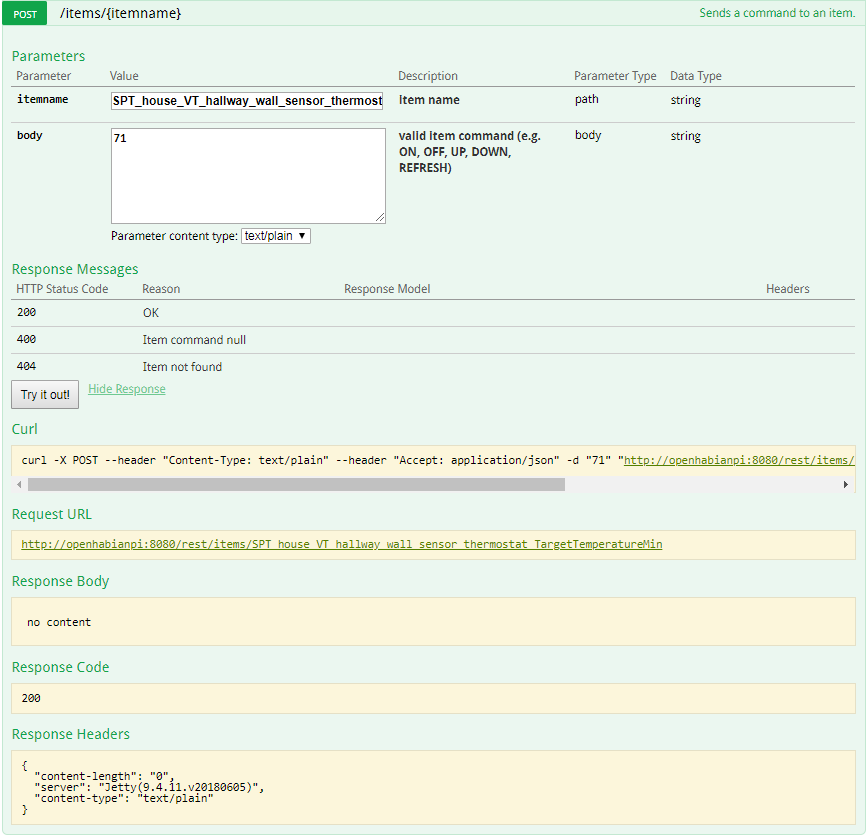Click the 'no content' Response Body text

[x=59, y=622]
